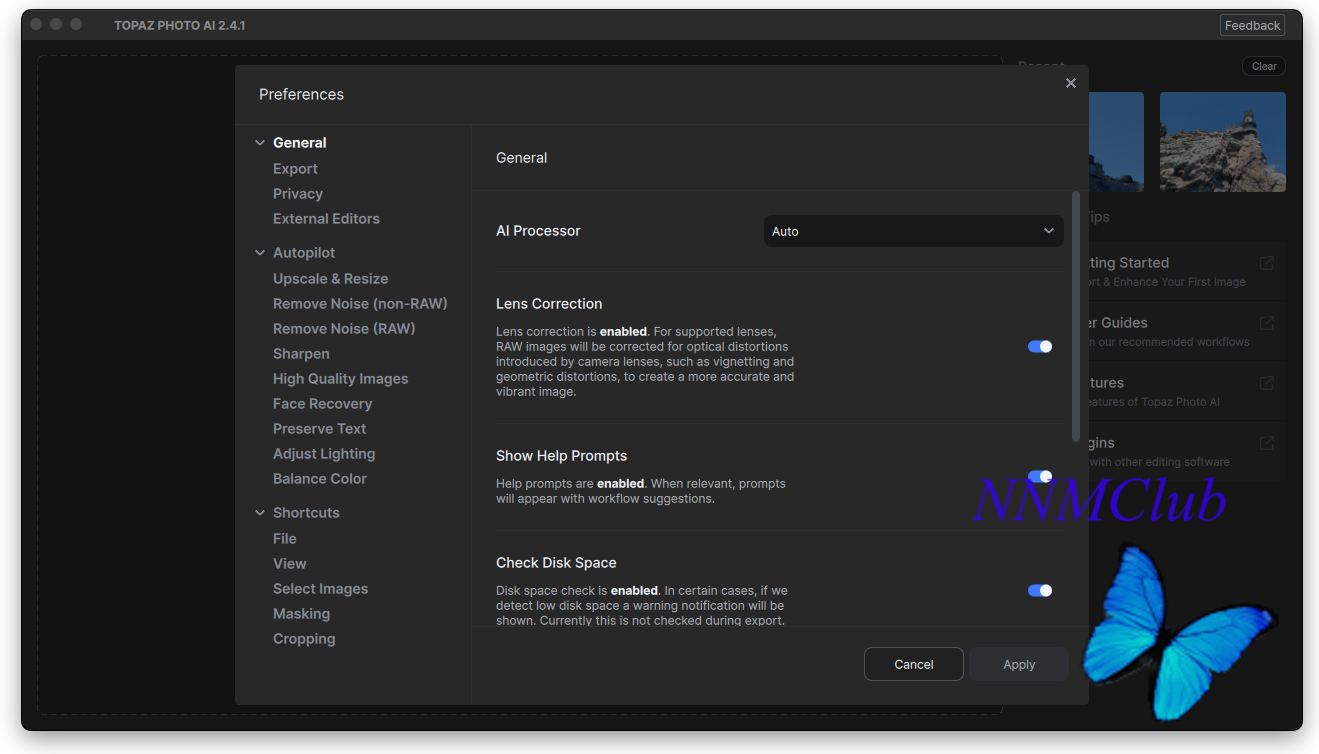Open External Editors preferences
This screenshot has width=1319, height=754.
[x=326, y=219]
